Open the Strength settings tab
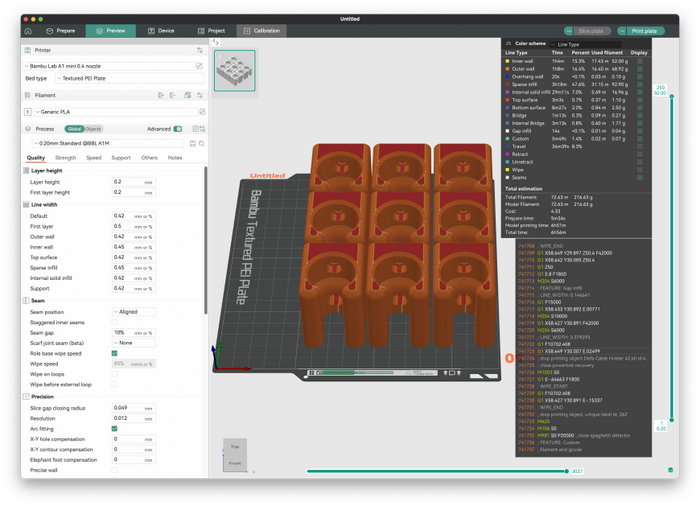Screen dimensions: 700x506 65,158
